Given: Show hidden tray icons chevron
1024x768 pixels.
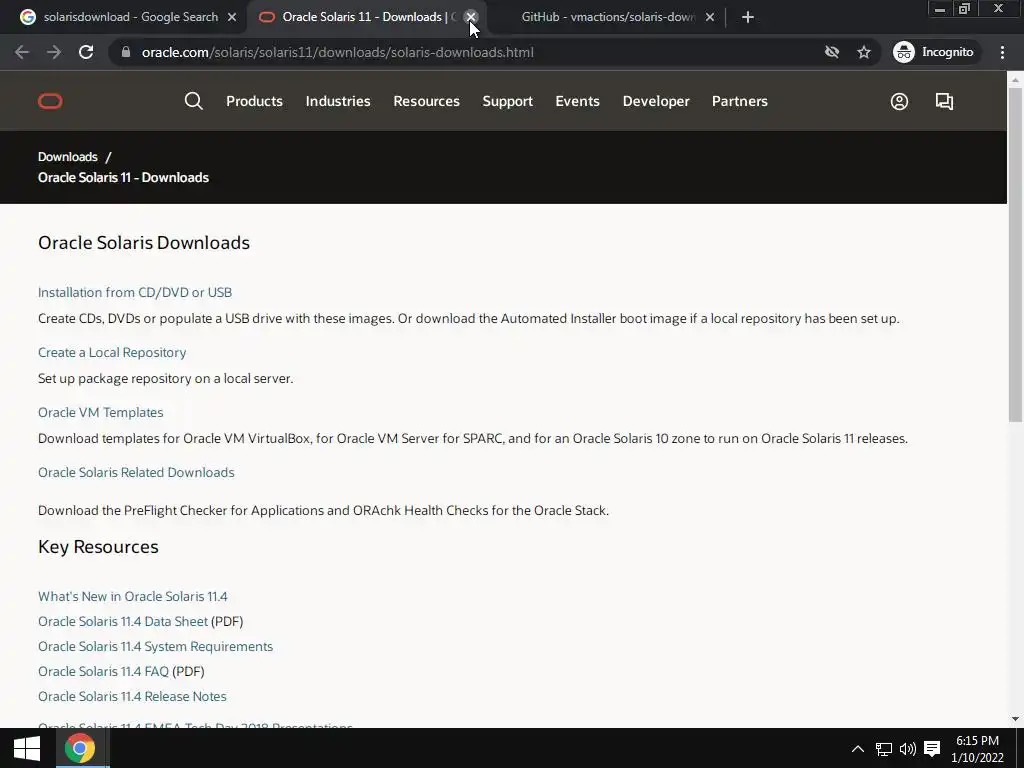Looking at the screenshot, I should [x=857, y=748].
